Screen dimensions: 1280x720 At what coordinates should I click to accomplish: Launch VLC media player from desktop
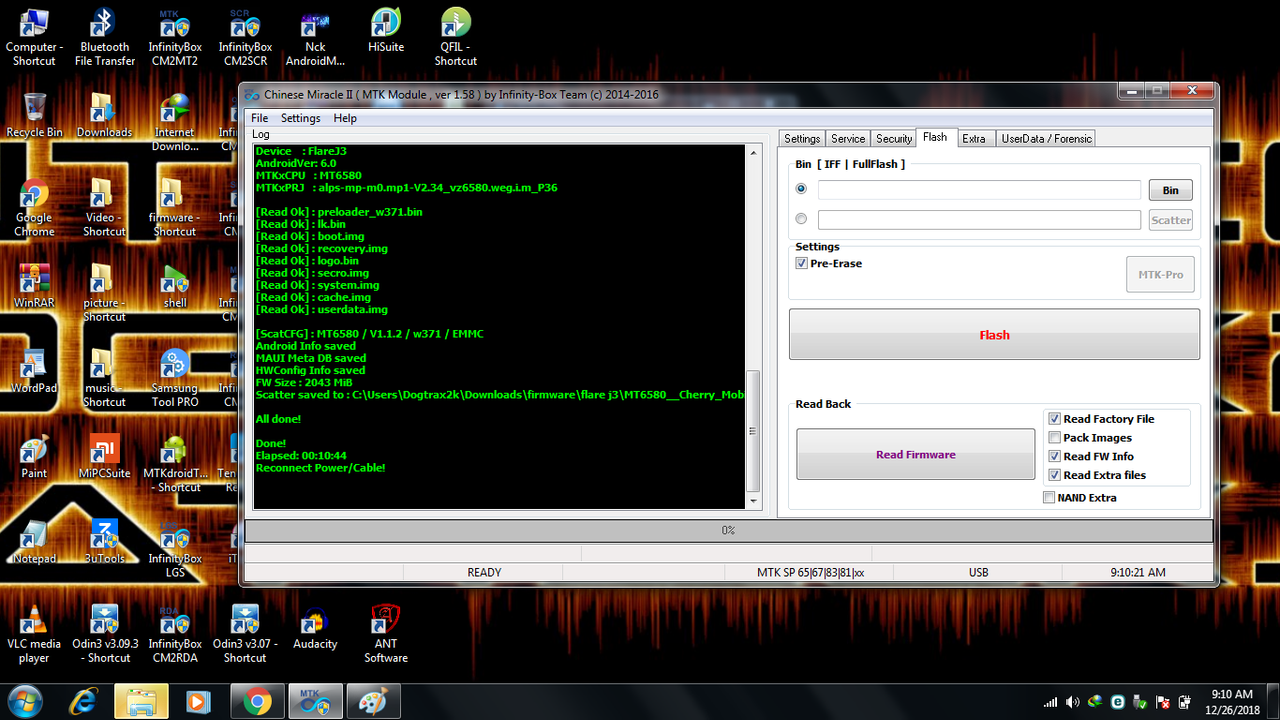pyautogui.click(x=34, y=634)
